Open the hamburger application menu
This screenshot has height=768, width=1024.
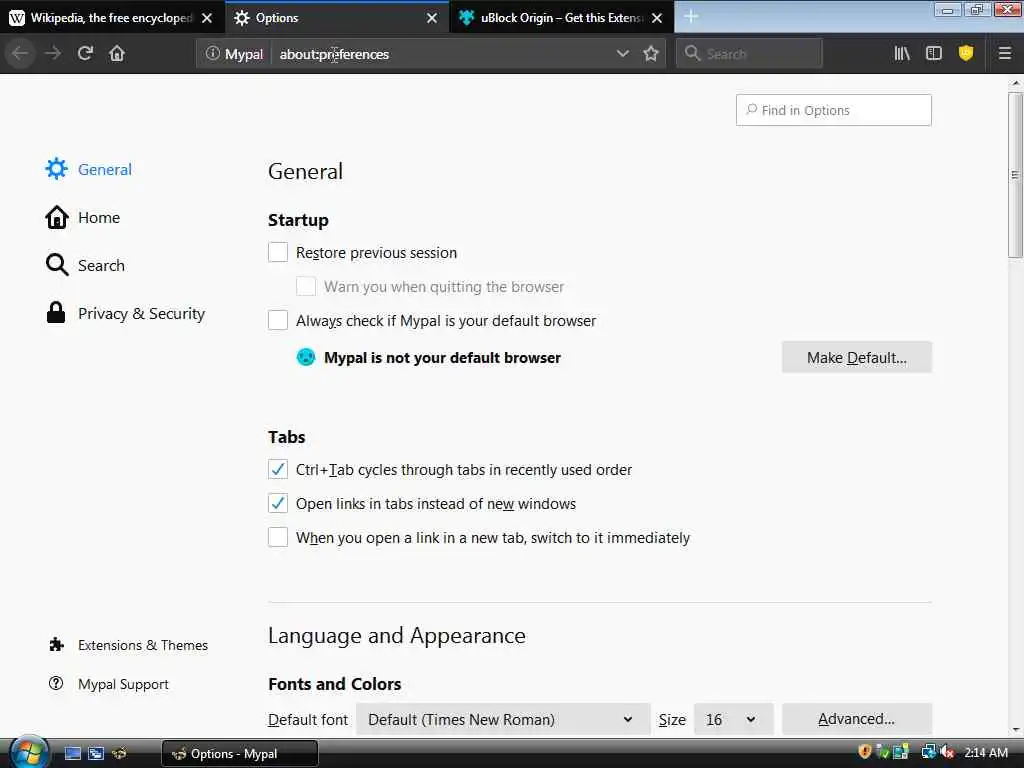click(x=1005, y=54)
